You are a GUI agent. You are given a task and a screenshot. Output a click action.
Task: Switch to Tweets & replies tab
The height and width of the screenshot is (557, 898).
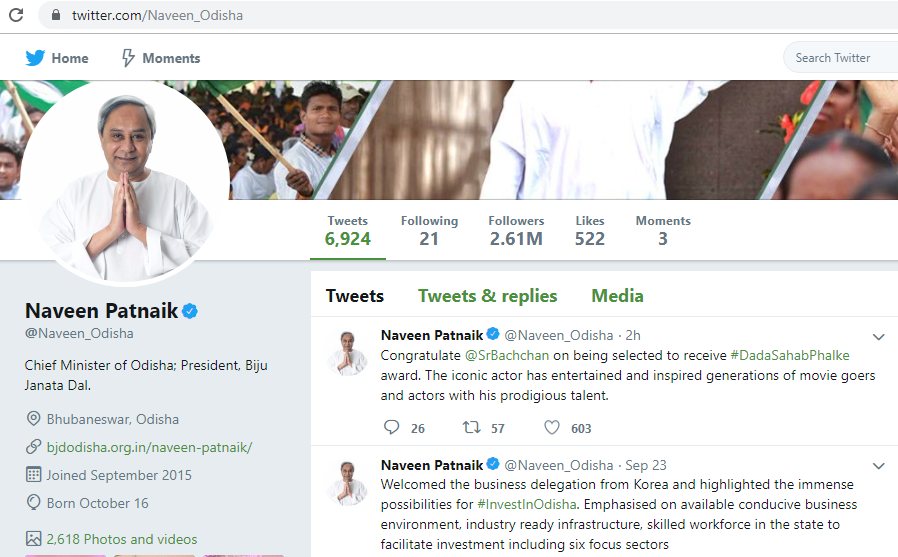pyautogui.click(x=487, y=296)
